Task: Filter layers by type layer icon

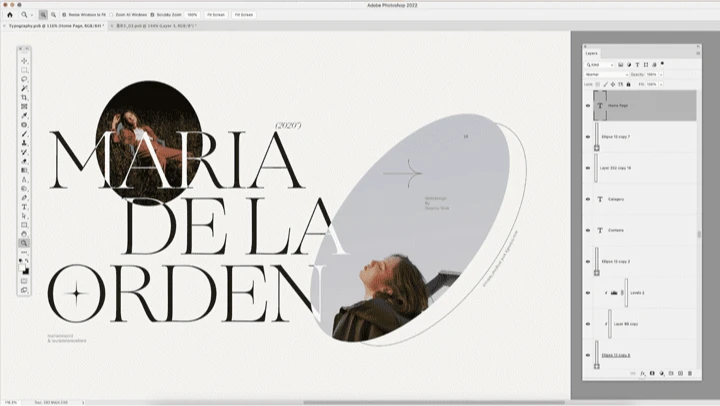Action: pyautogui.click(x=637, y=65)
